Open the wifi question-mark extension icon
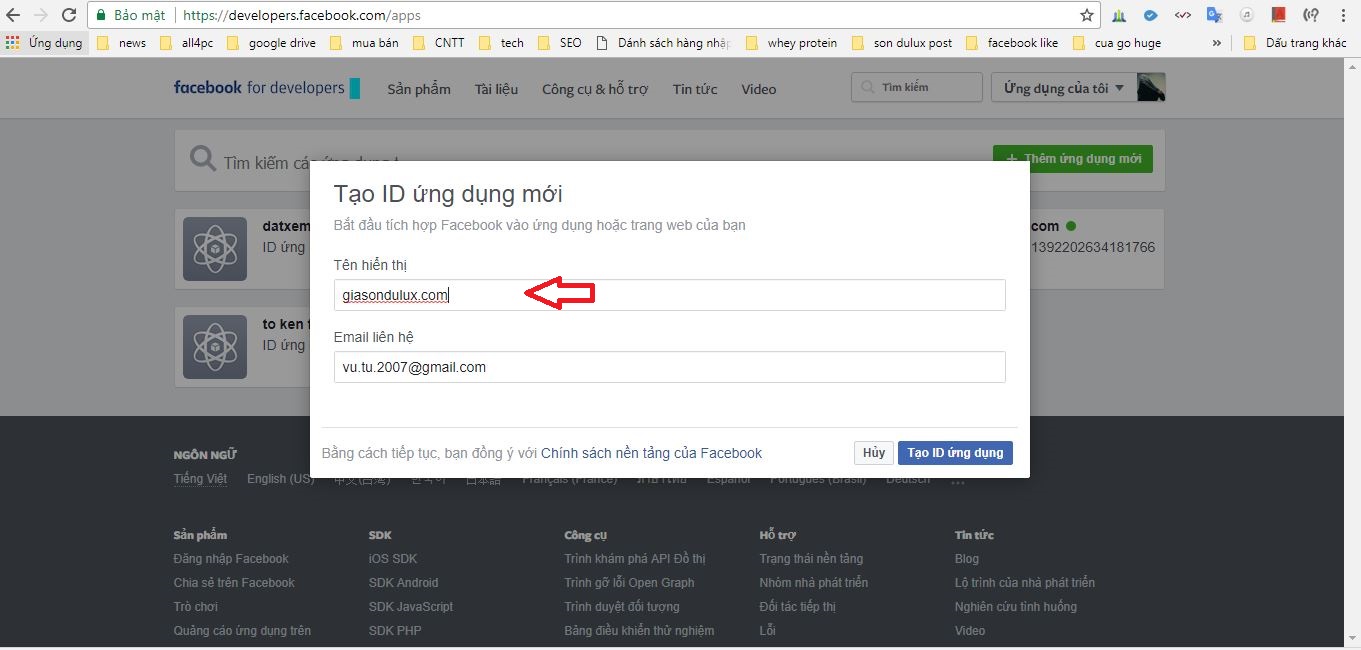Image resolution: width=1361 pixels, height=650 pixels. pyautogui.click(x=1311, y=16)
